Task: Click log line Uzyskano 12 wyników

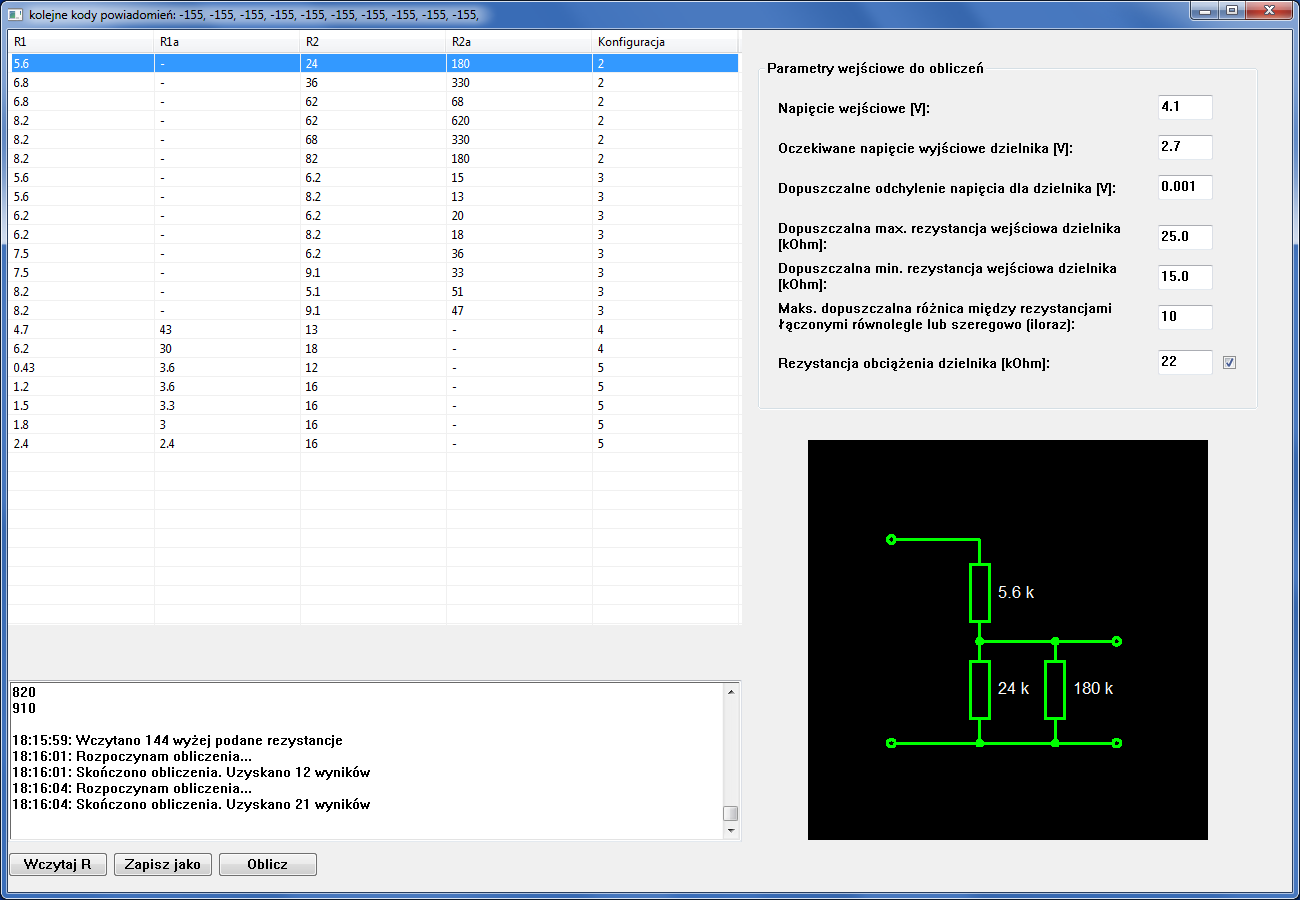Action: tap(191, 772)
